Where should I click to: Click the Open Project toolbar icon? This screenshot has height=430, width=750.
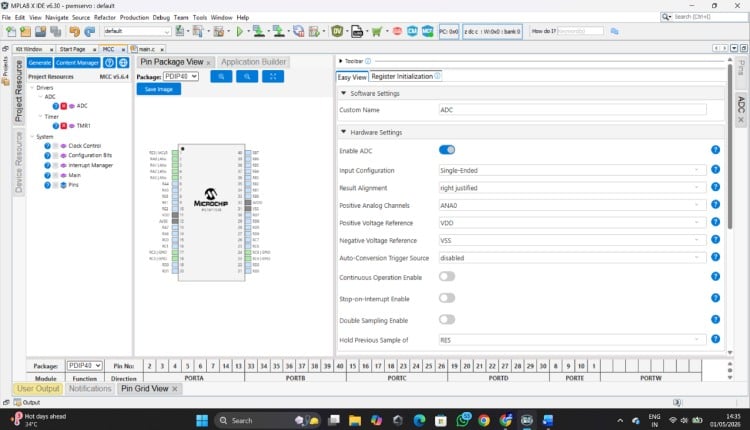[25, 32]
